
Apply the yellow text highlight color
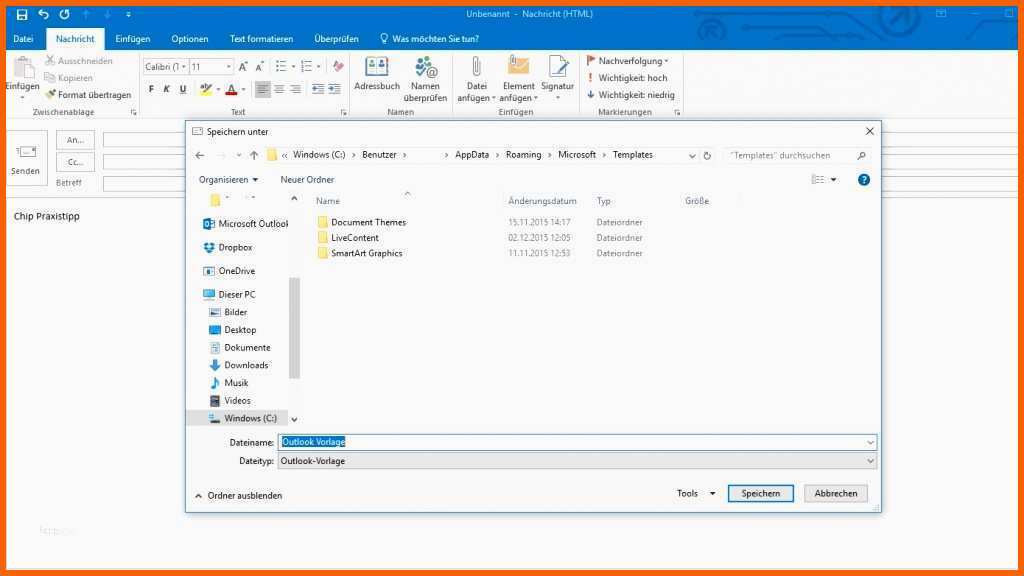coord(206,89)
